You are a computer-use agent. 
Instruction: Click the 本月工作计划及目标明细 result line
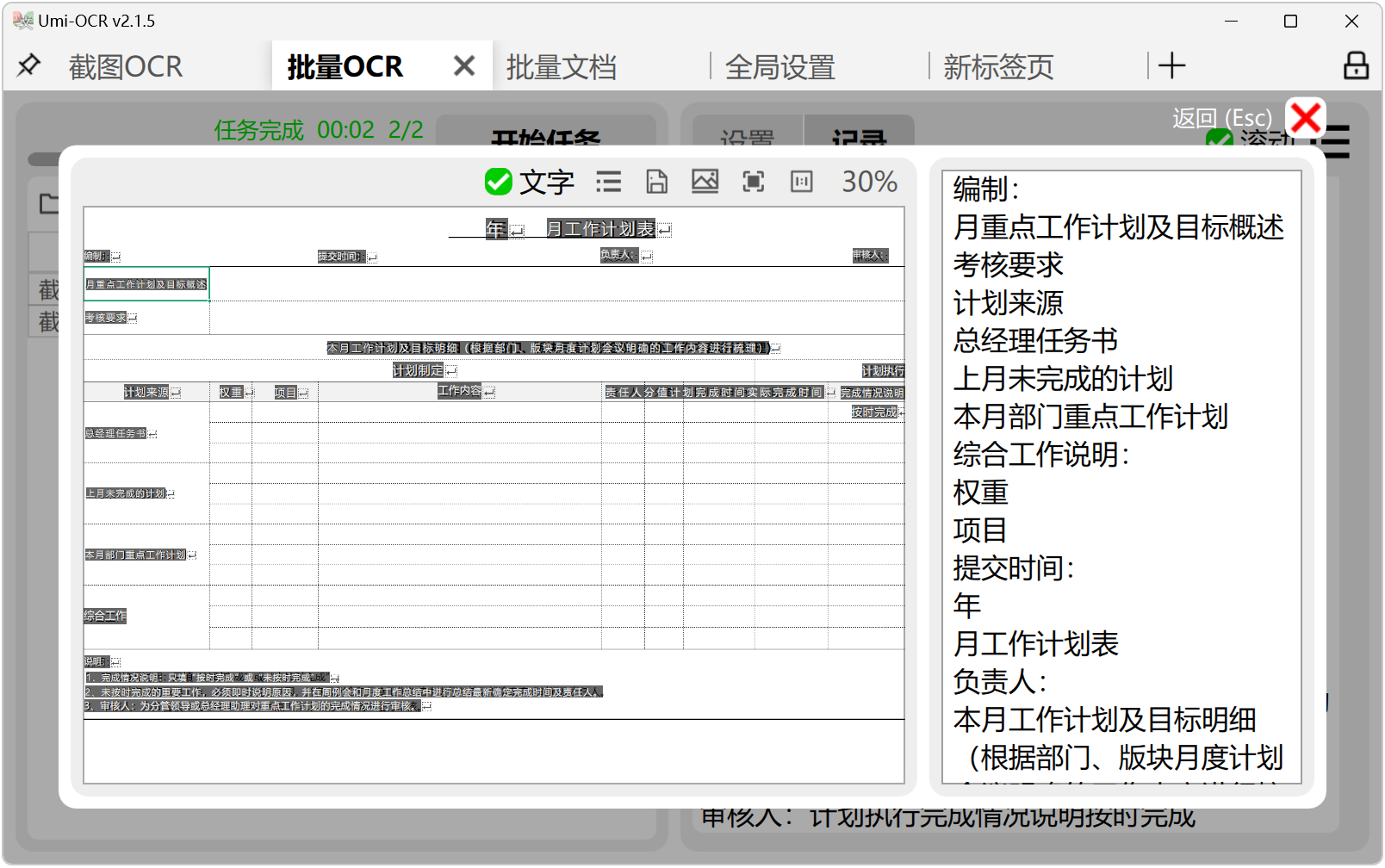coord(1104,719)
